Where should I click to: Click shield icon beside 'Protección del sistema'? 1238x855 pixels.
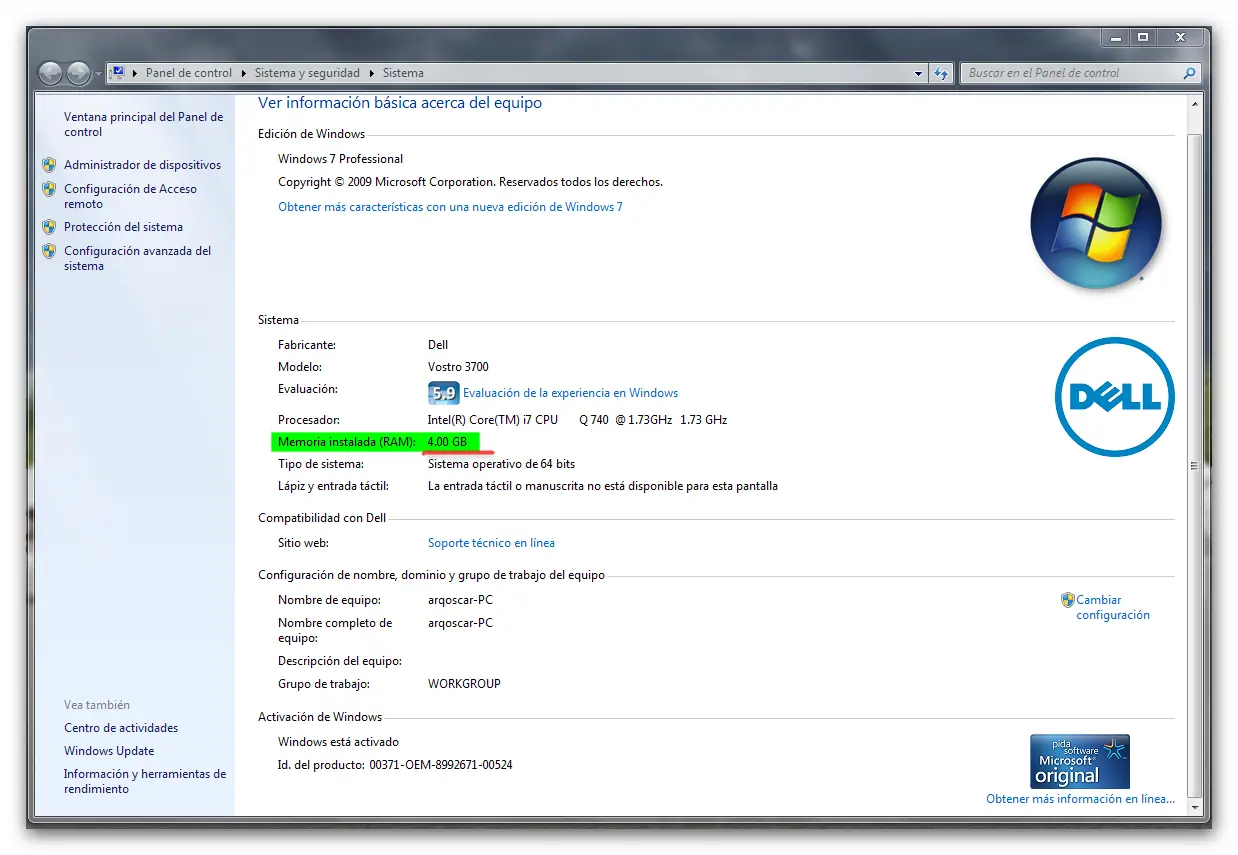(x=49, y=227)
